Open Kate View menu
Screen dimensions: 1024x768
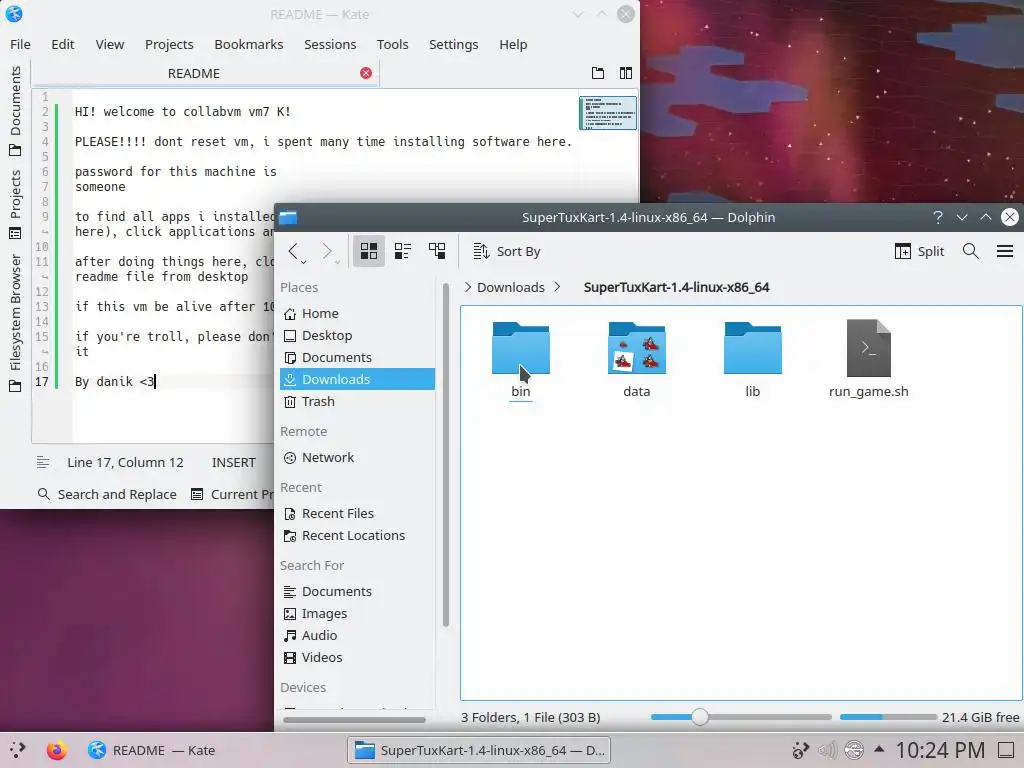(x=110, y=44)
